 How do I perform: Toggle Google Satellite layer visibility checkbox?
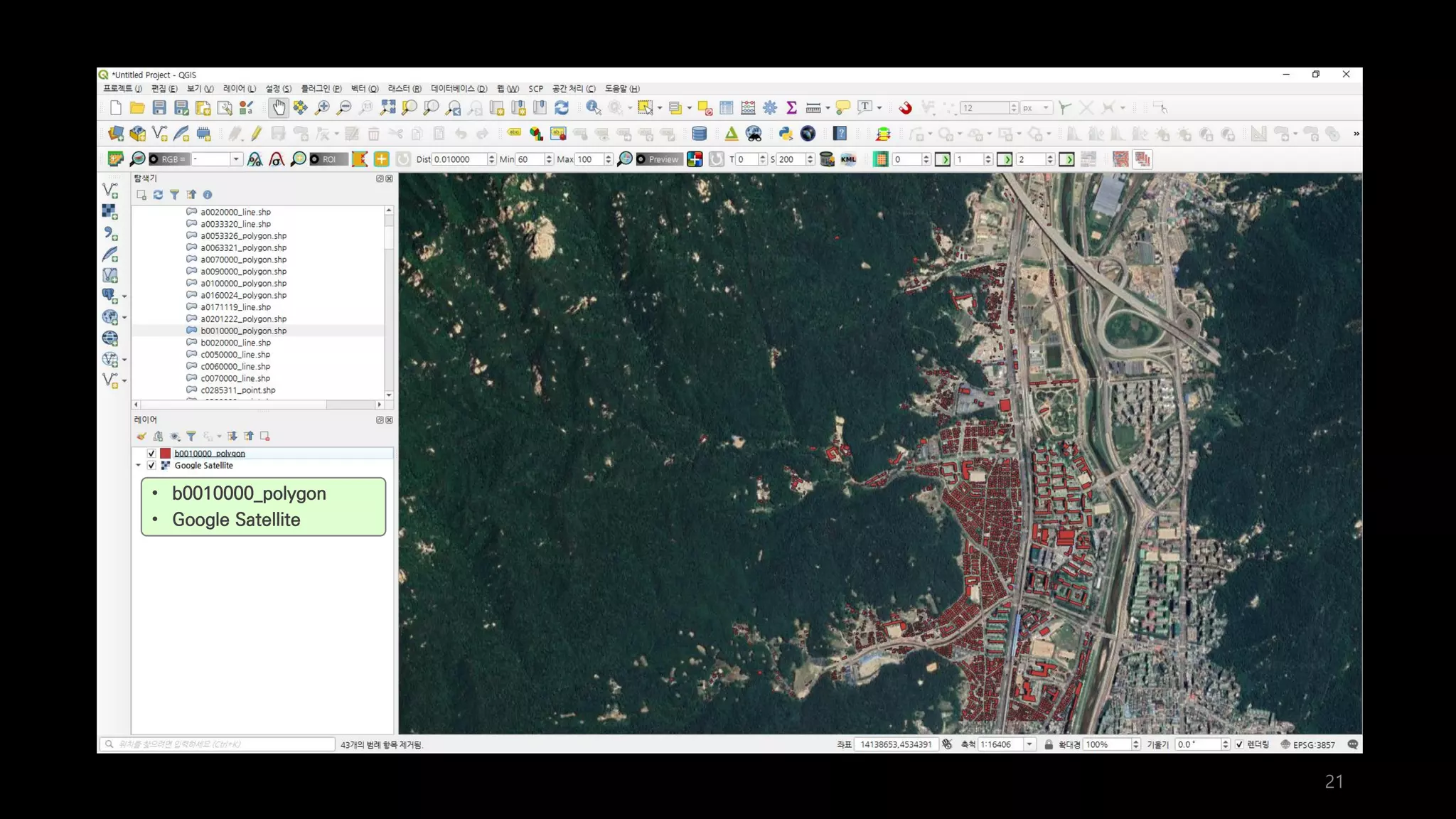pyautogui.click(x=151, y=466)
